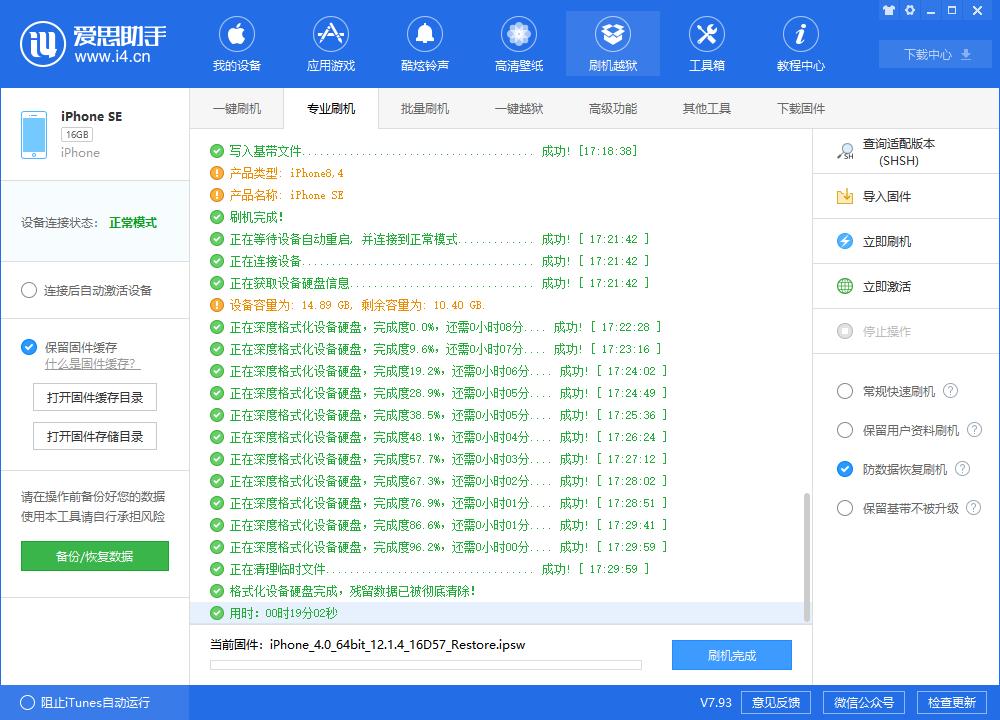The image size is (1000, 720).
Task: Switch to the 一键越狱 tab
Action: click(x=519, y=108)
